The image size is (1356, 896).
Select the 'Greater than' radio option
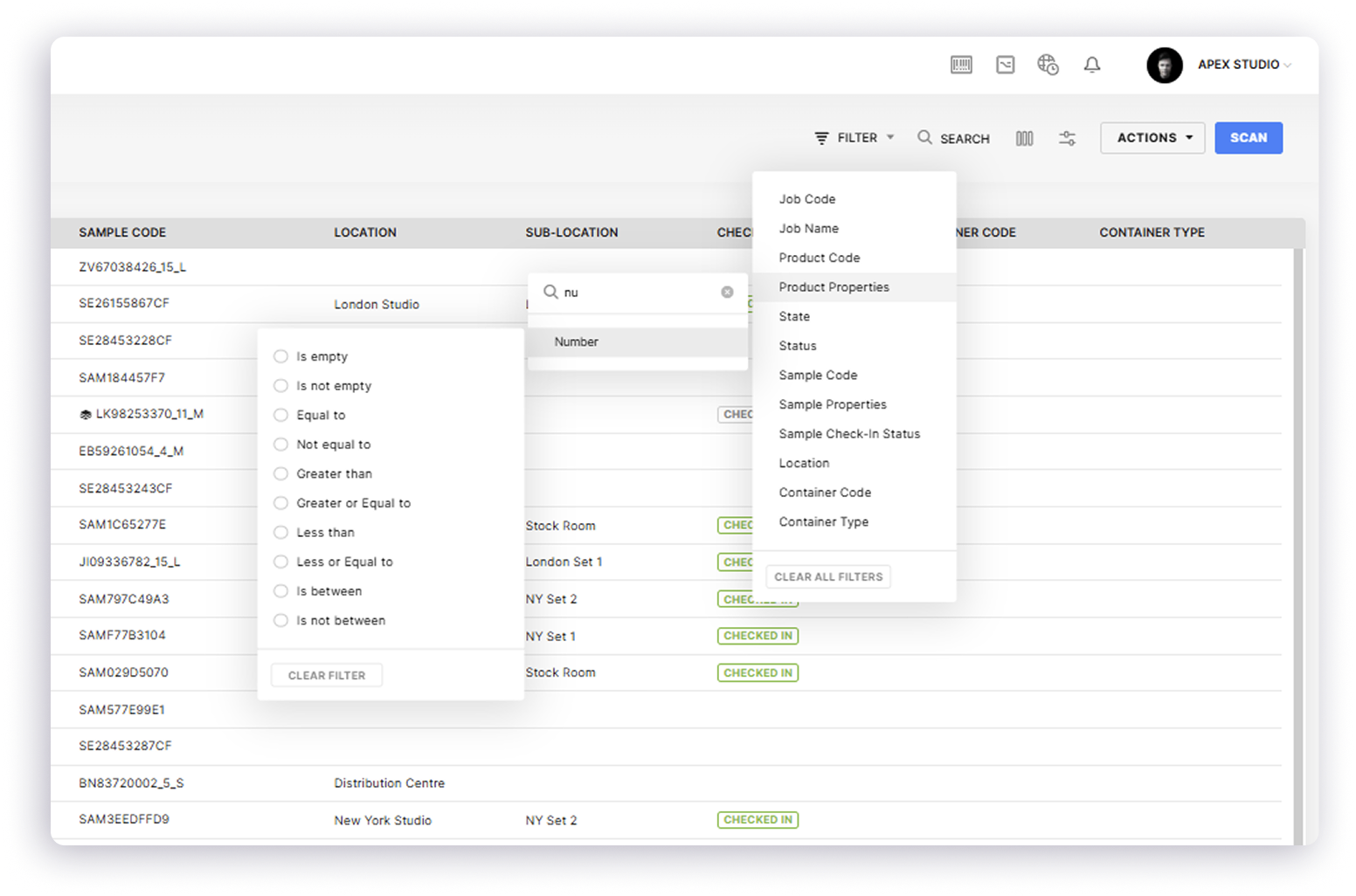(x=280, y=473)
